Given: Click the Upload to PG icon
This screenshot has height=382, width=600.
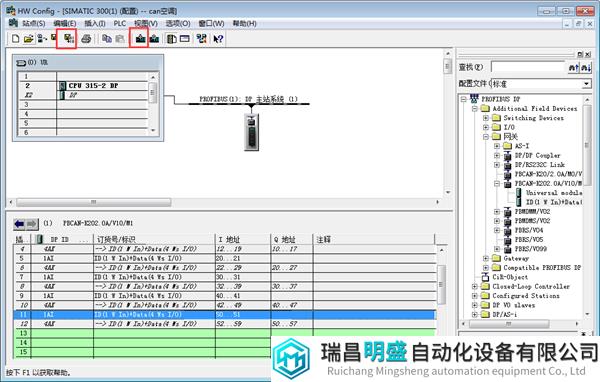Looking at the screenshot, I should [154, 39].
